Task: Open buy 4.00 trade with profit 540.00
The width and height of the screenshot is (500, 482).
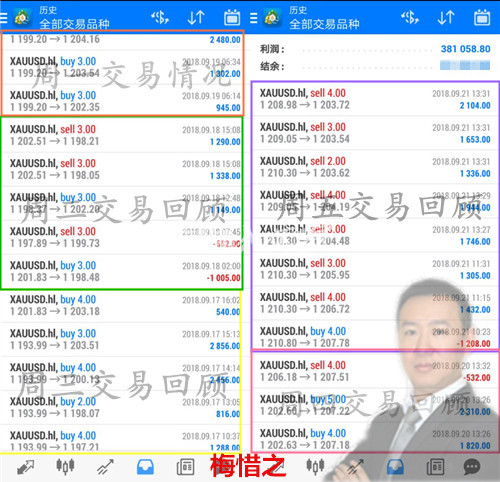Action: 121,305
